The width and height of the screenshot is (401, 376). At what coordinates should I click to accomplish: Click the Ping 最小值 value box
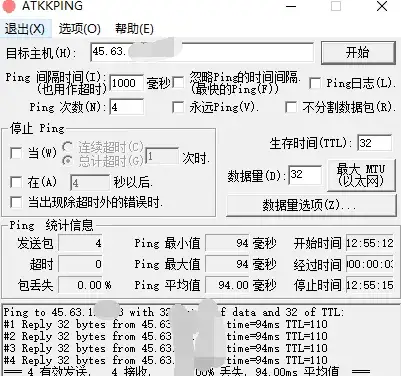click(227, 243)
